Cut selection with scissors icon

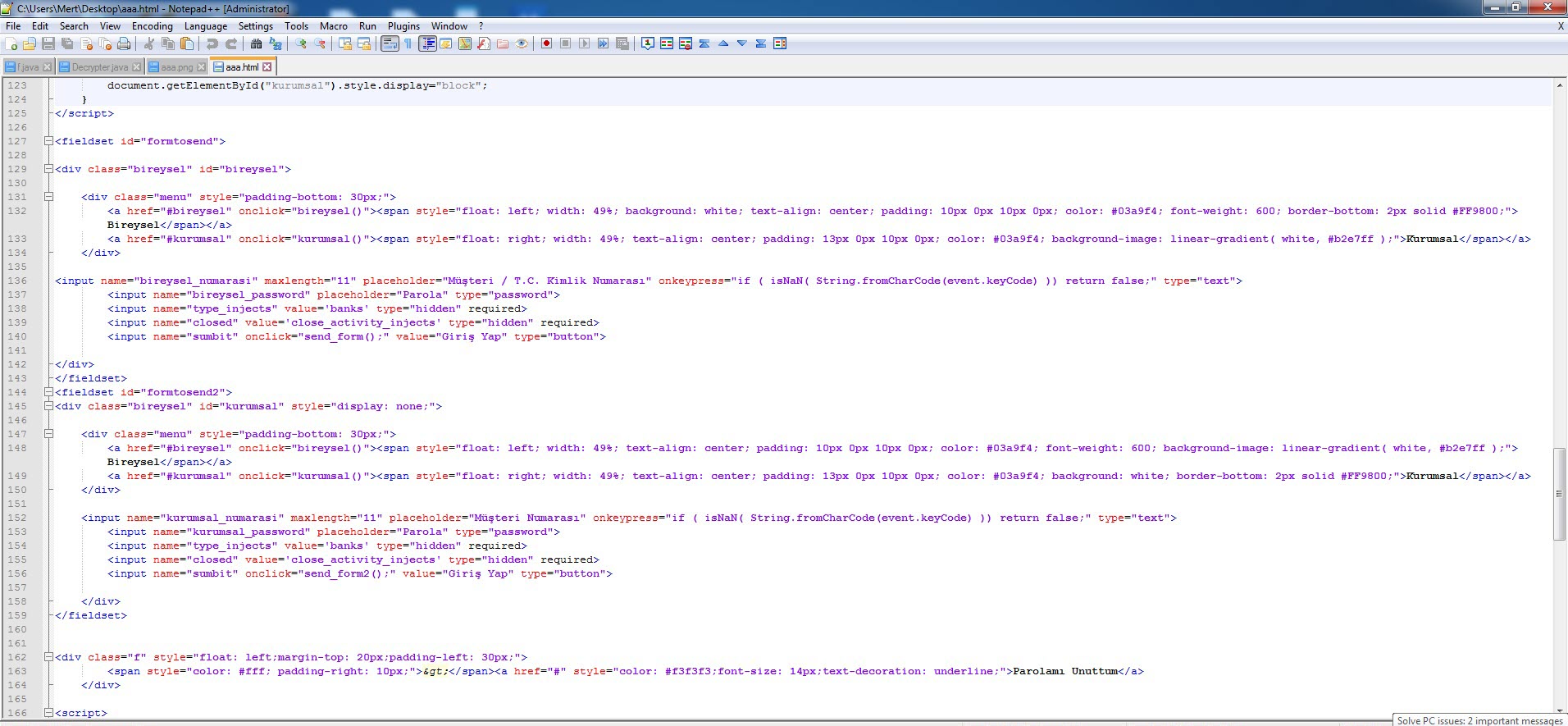tap(149, 43)
